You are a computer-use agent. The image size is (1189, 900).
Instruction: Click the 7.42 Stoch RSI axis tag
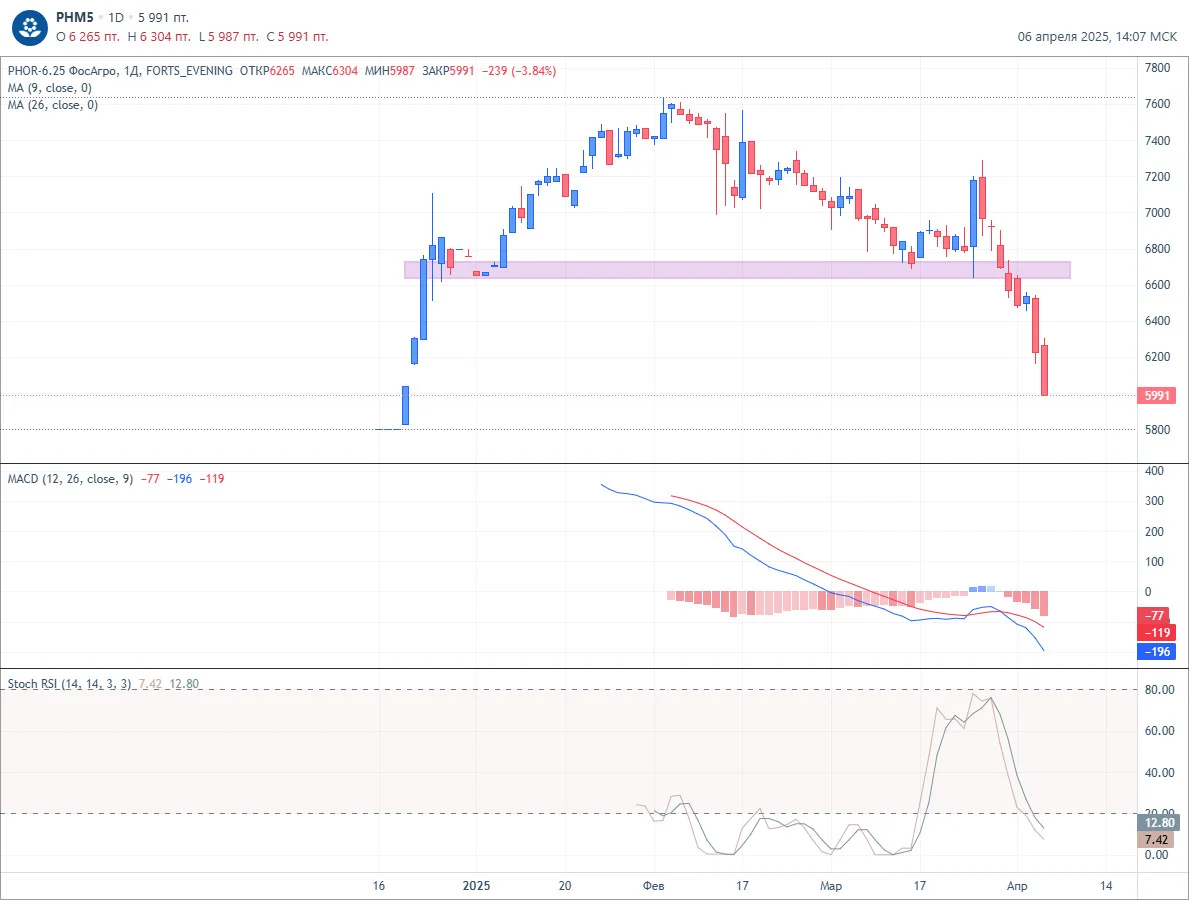tap(1156, 839)
